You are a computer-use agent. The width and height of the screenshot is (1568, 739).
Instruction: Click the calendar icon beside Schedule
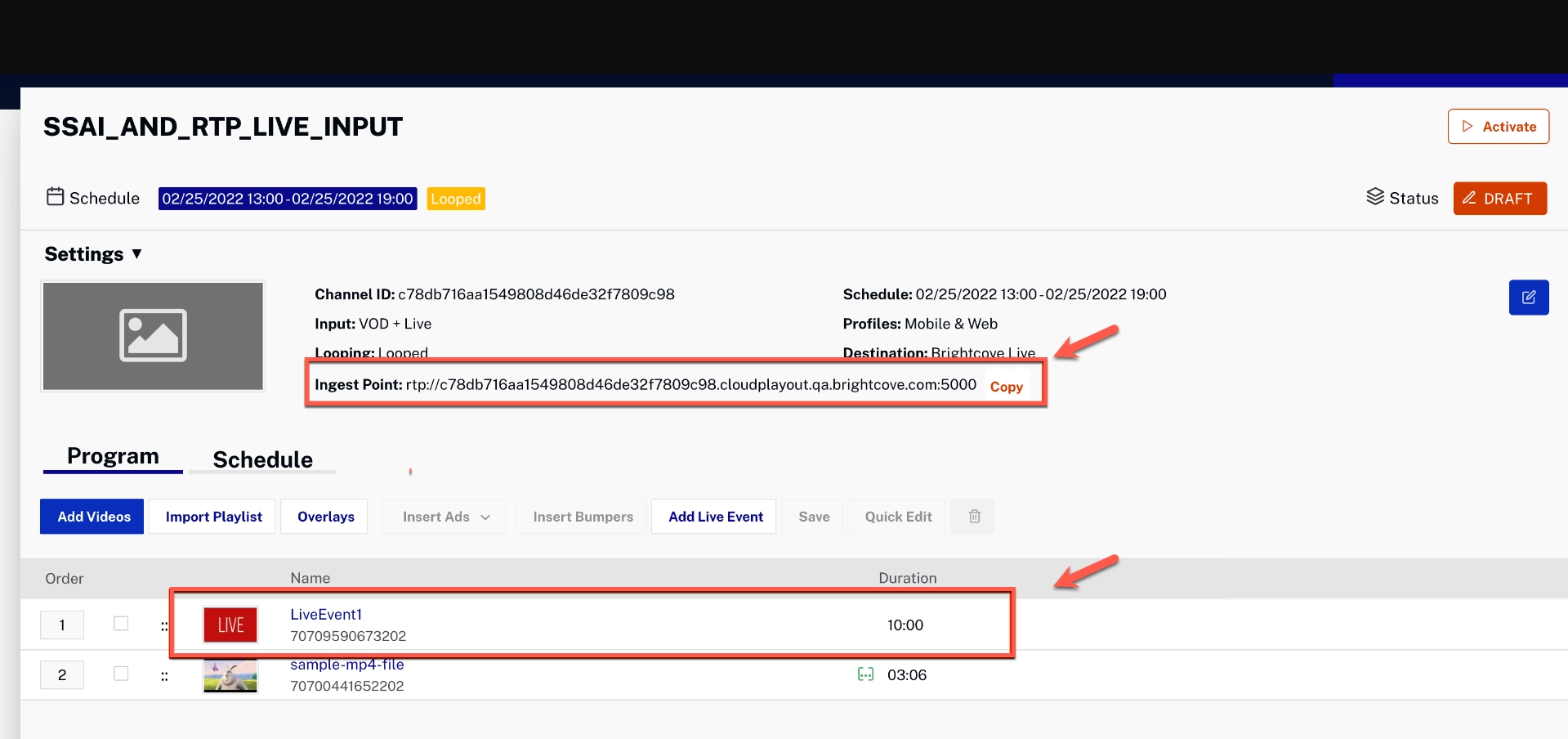click(x=55, y=197)
